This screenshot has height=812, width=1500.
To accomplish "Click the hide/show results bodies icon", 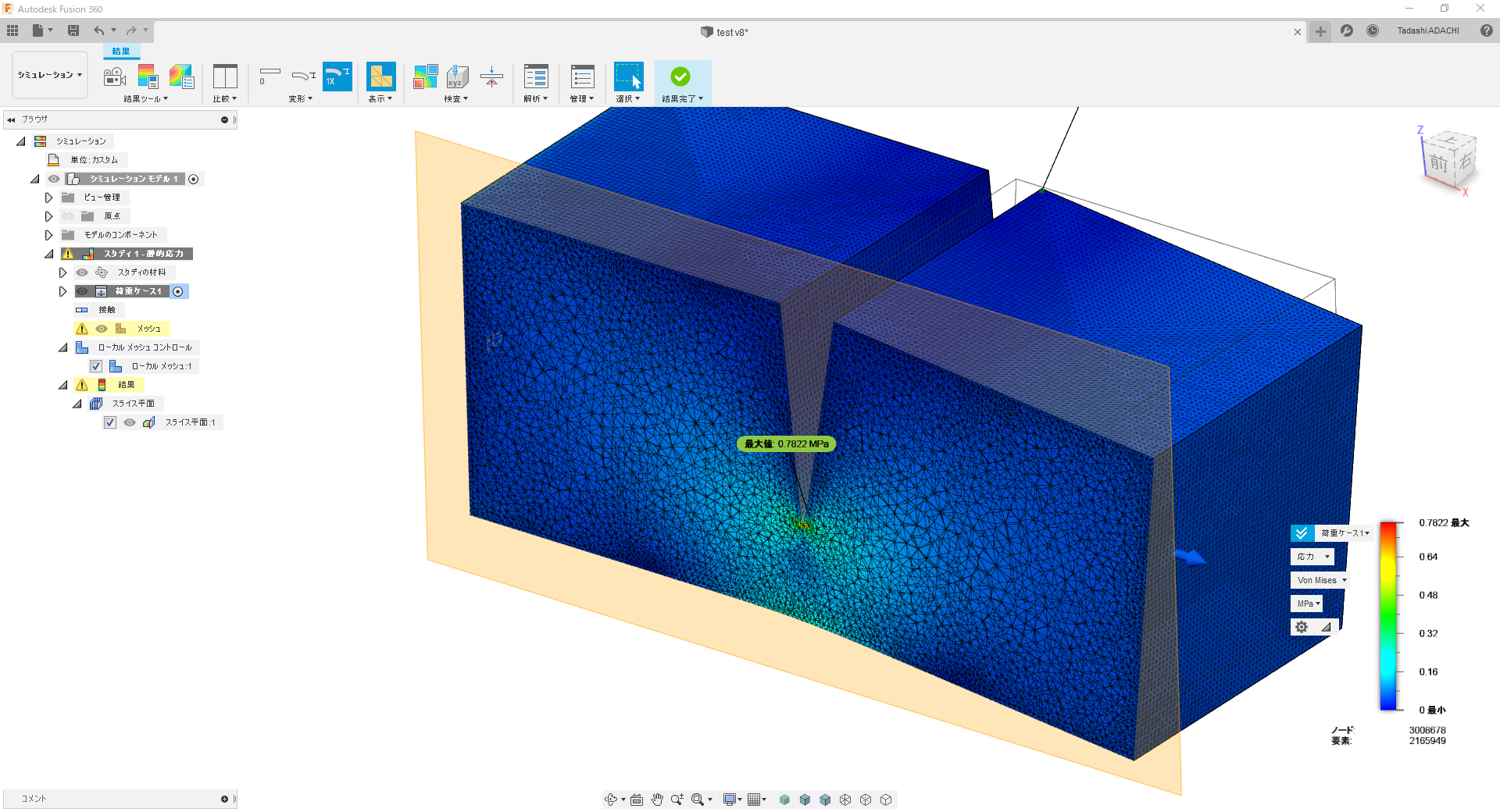I will tap(426, 77).
